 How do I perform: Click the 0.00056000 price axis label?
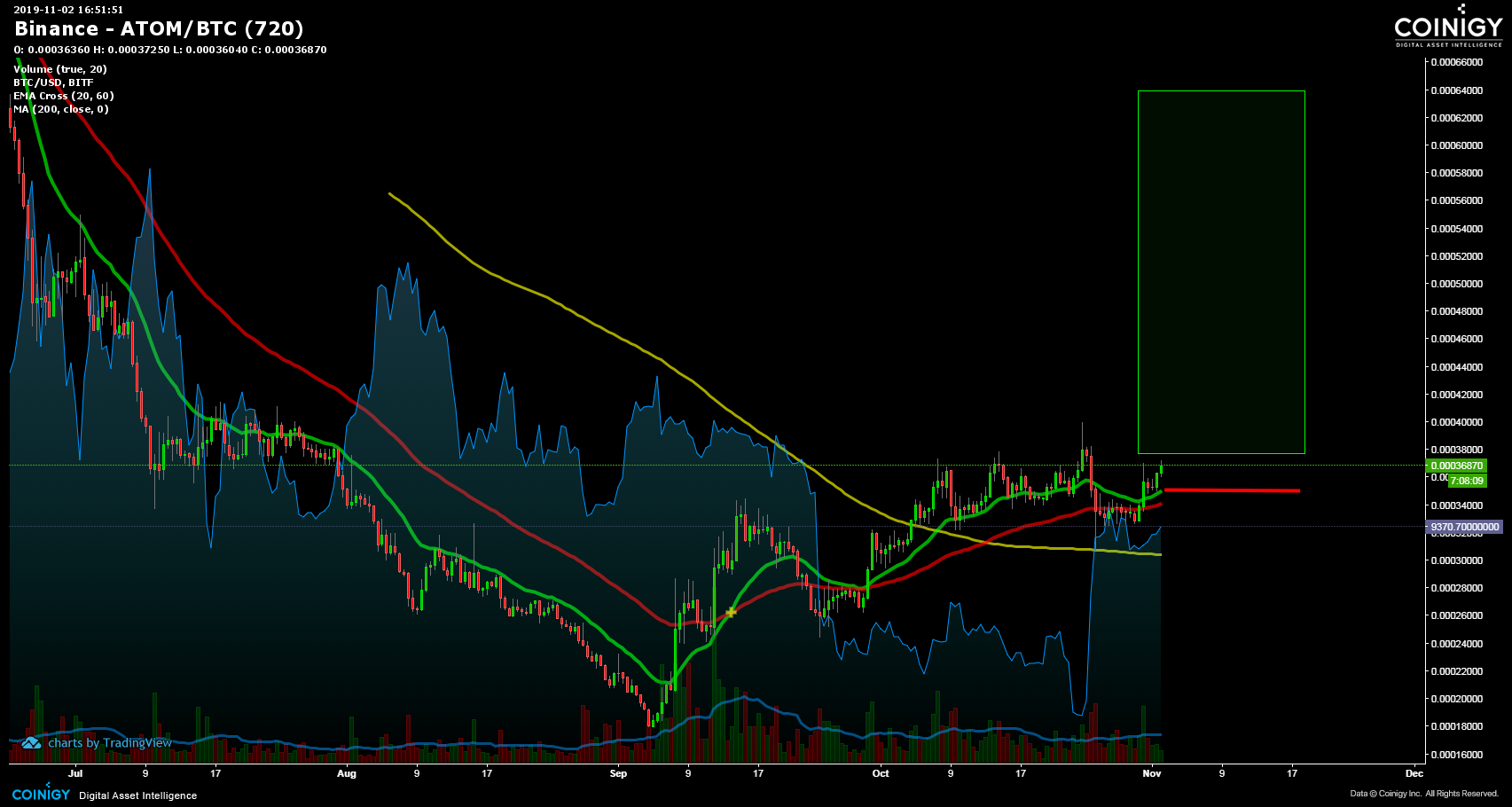1456,200
